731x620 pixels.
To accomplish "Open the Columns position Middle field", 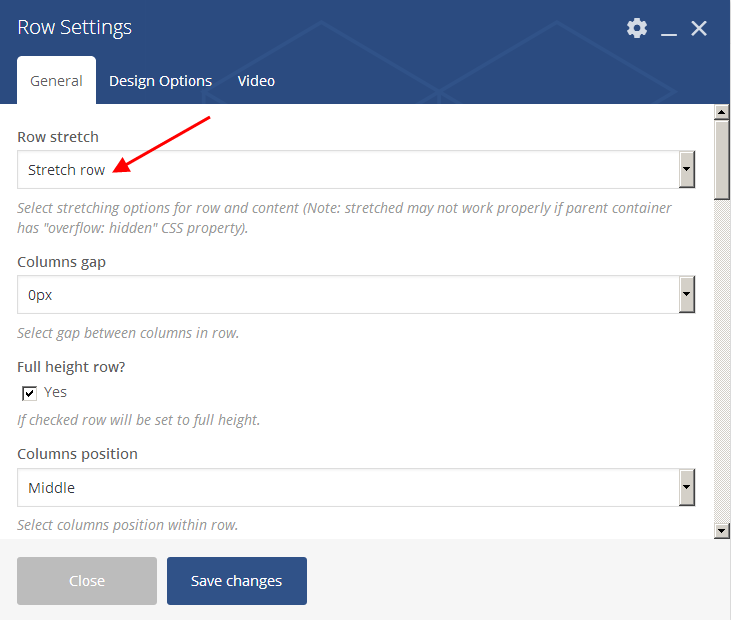I will point(347,488).
